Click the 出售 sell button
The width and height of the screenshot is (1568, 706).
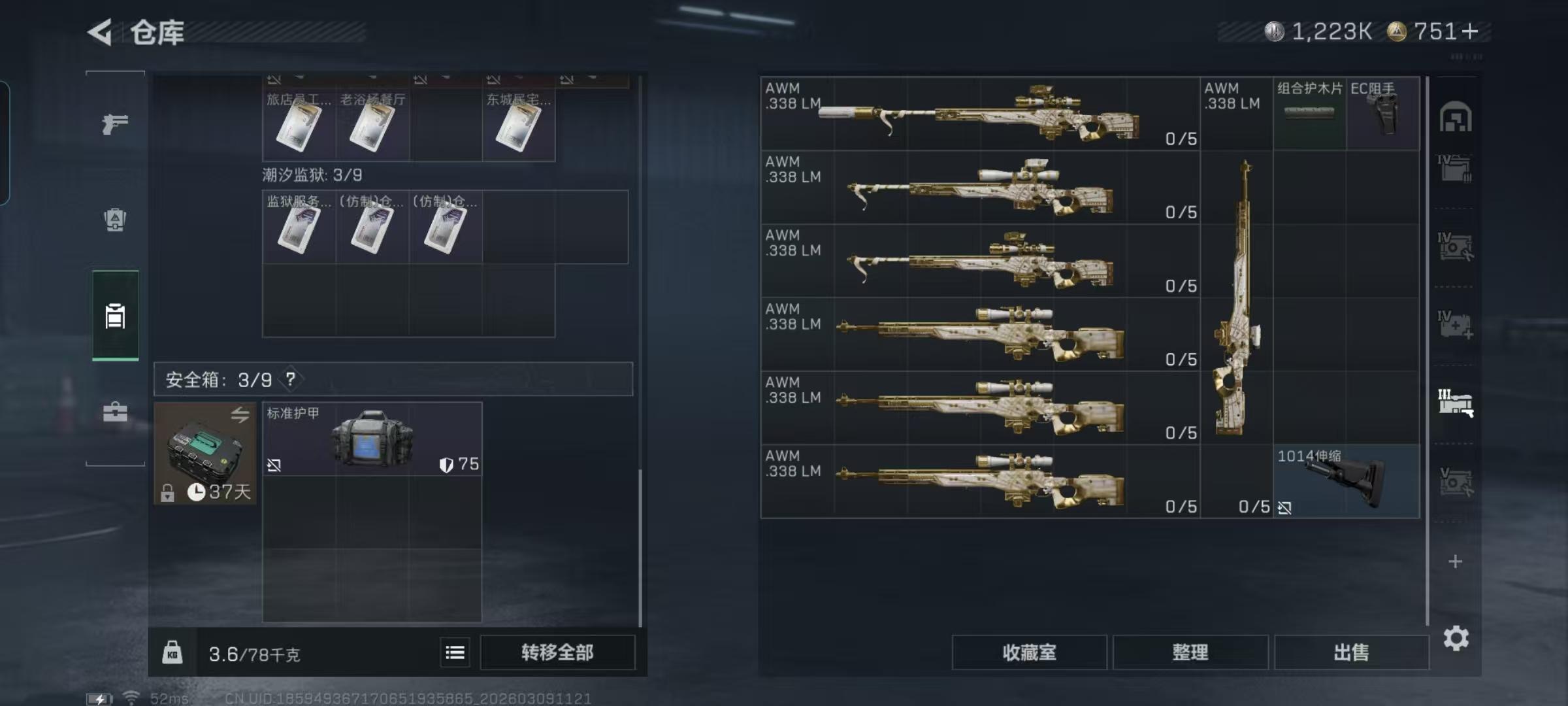coord(1351,652)
